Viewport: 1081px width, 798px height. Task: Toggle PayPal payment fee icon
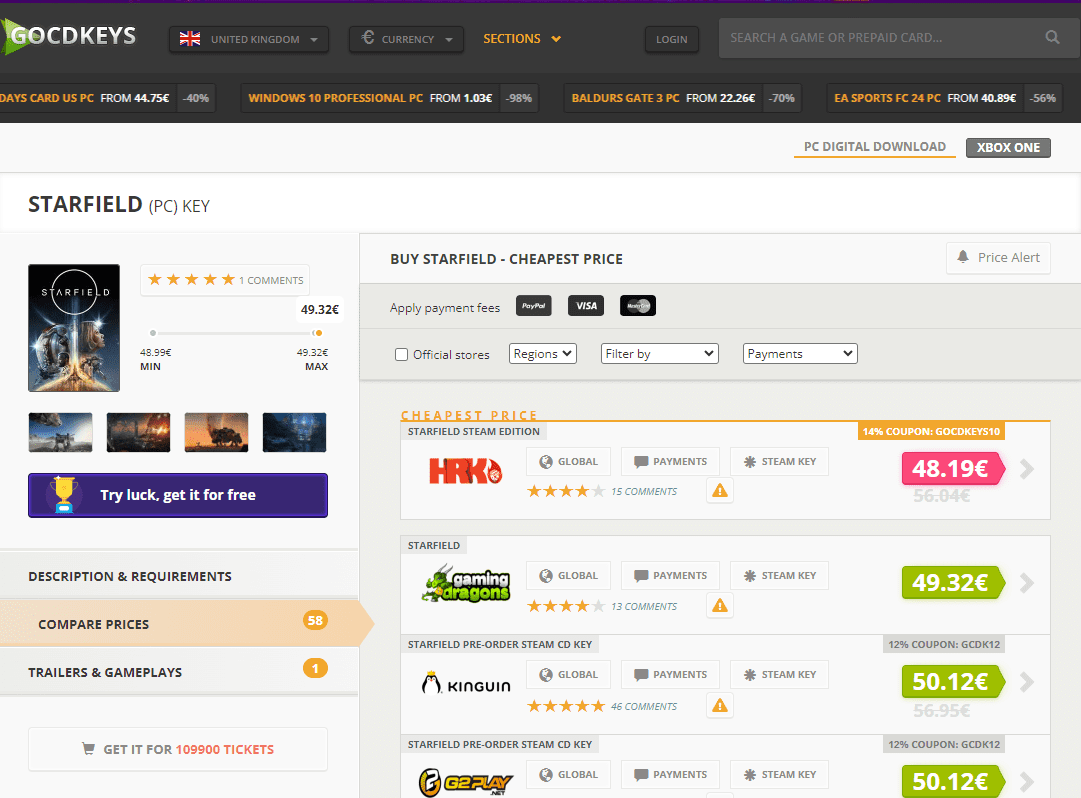(534, 306)
